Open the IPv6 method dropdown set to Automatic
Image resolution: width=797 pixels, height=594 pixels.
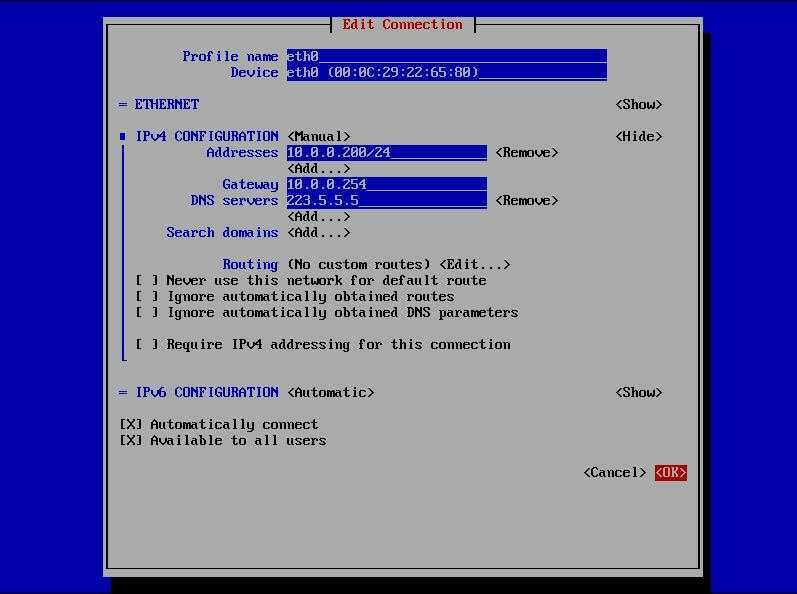tap(330, 392)
